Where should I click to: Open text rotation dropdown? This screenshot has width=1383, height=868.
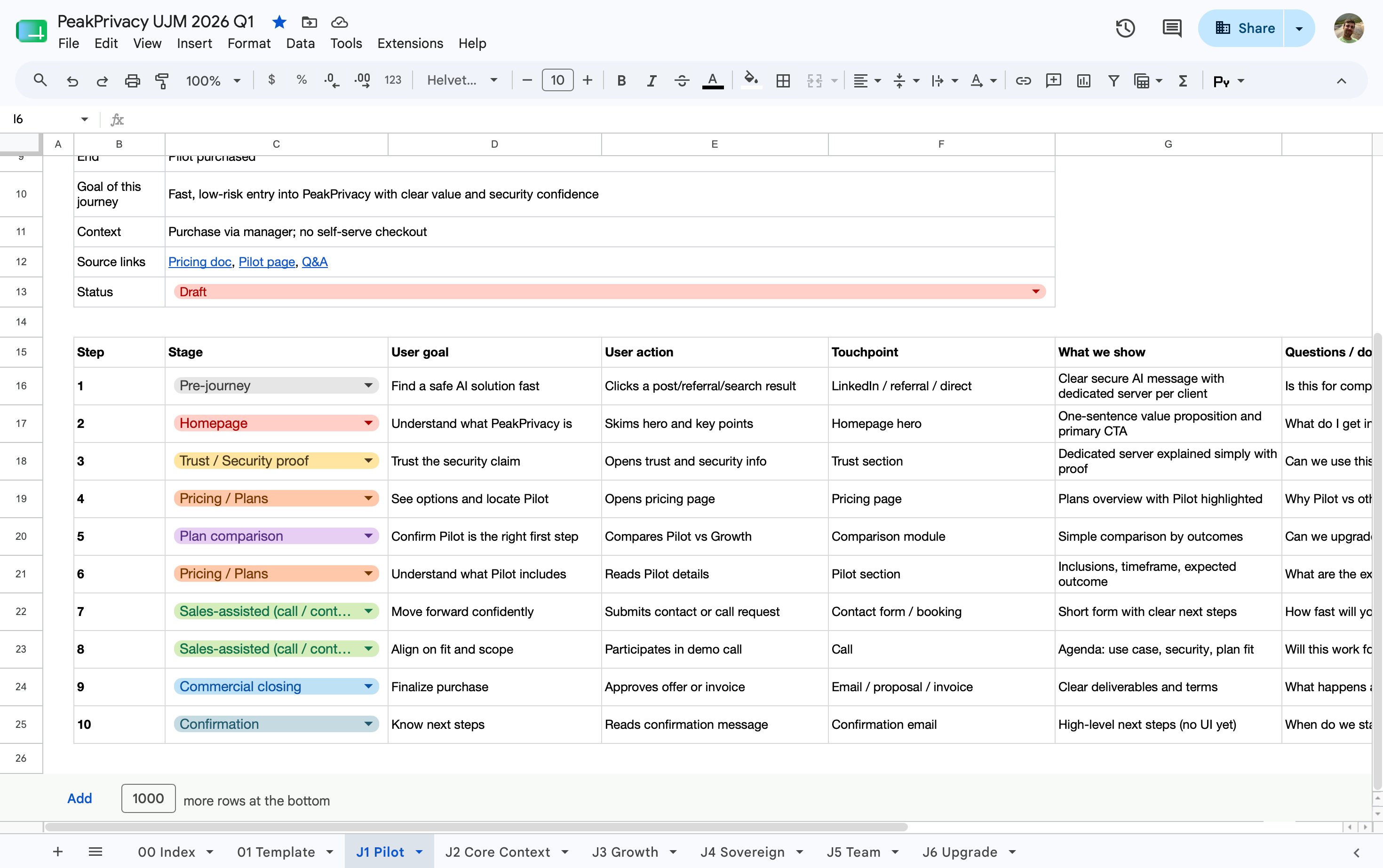click(983, 81)
